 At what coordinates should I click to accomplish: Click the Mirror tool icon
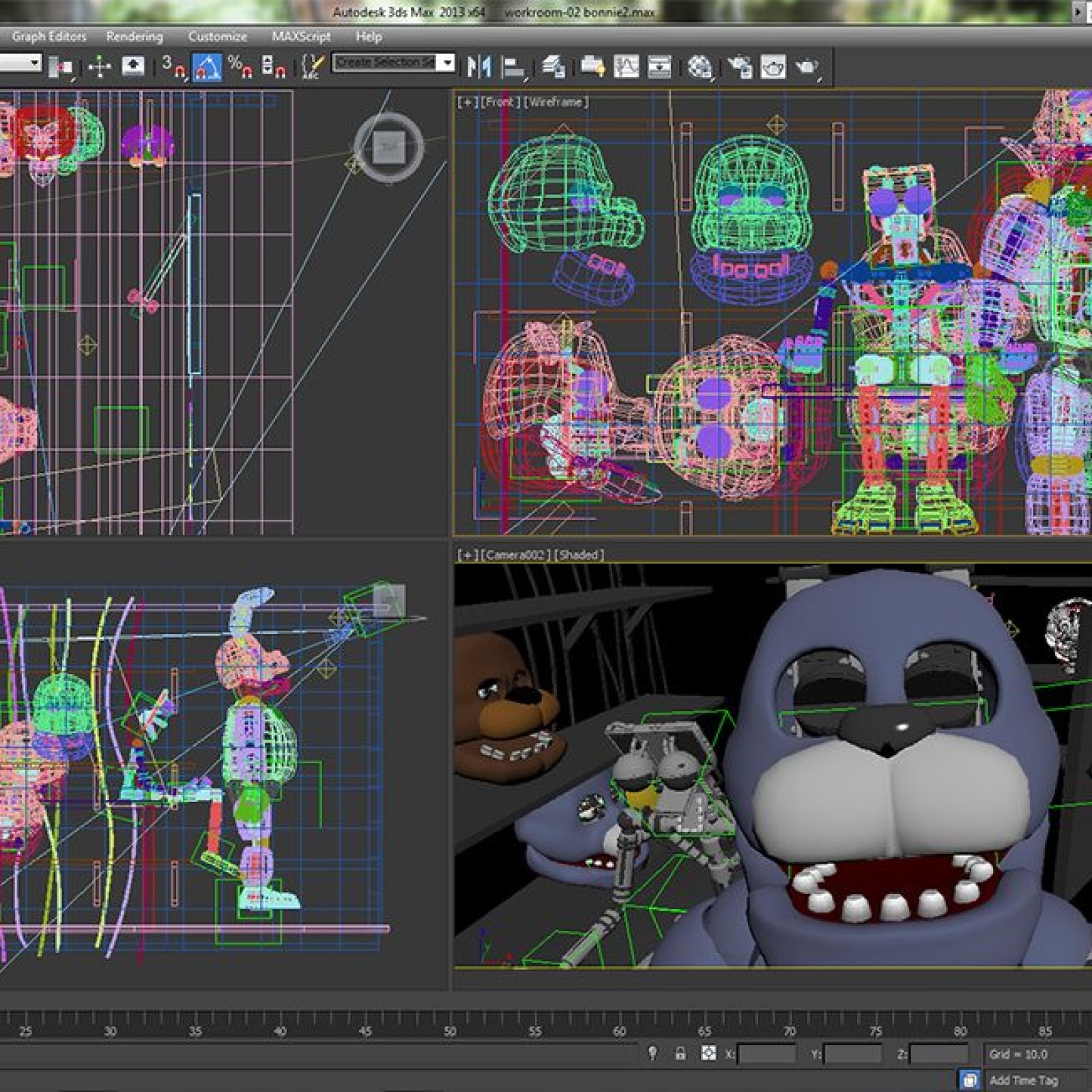point(479,67)
